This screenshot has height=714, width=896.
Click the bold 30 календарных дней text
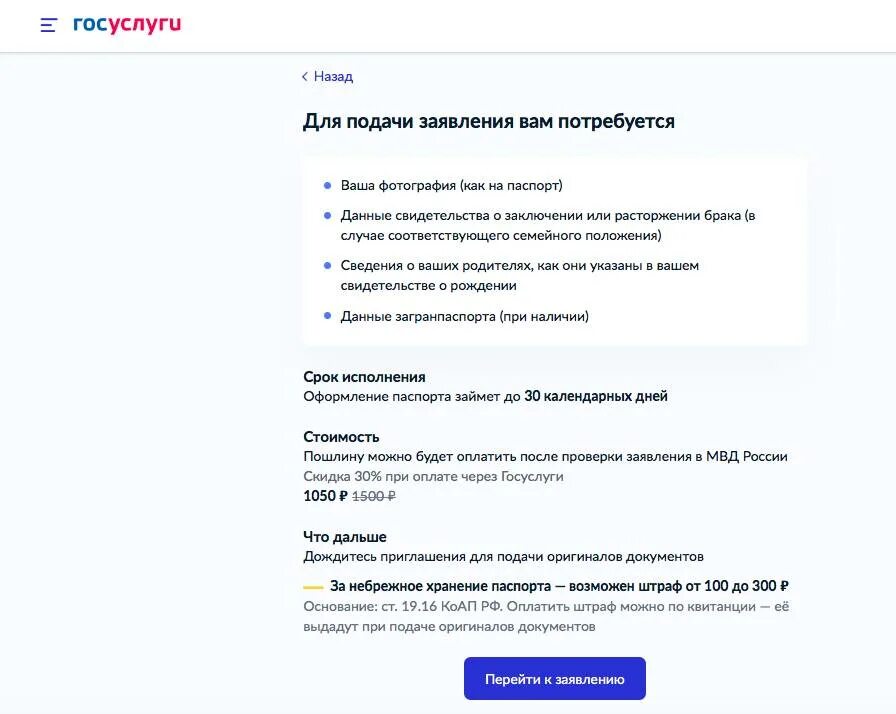[595, 396]
